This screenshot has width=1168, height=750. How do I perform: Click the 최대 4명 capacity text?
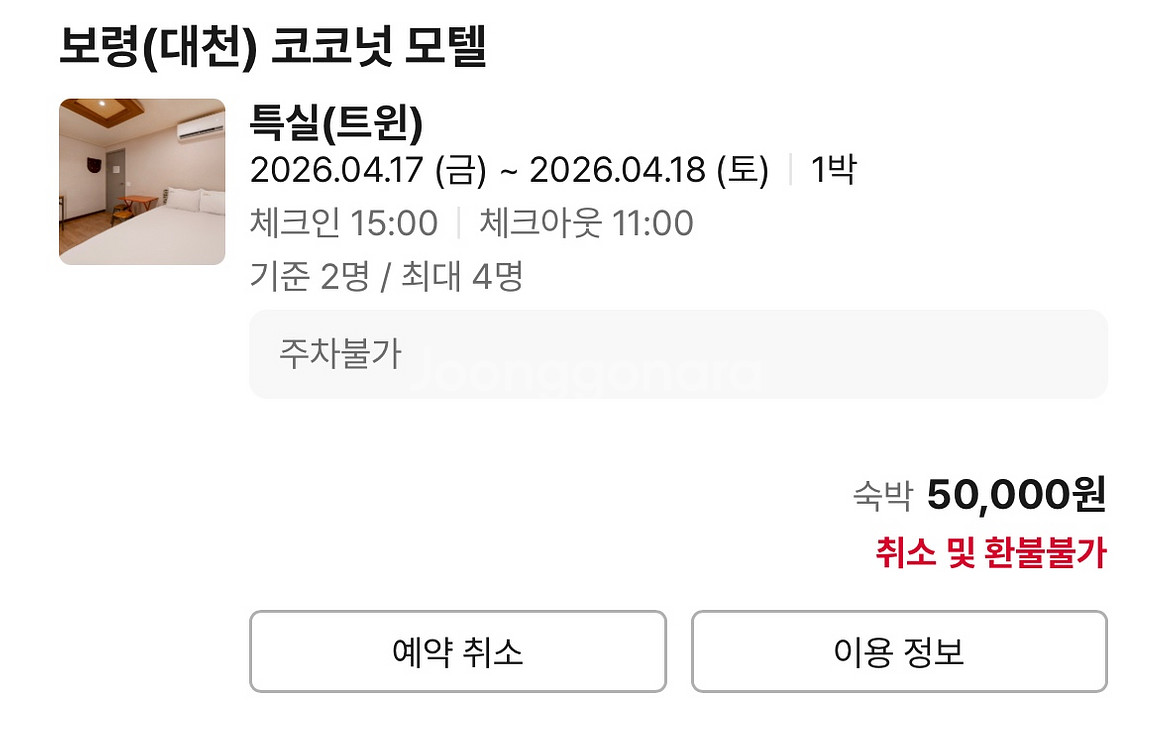[x=462, y=275]
